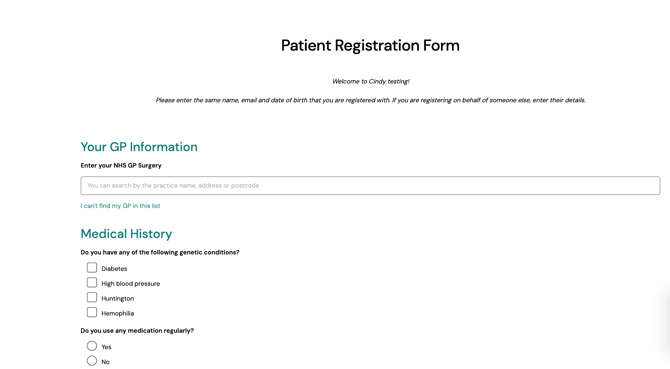The height and width of the screenshot is (369, 670).
Task: Click the "Enter your NHS GP Surgery" field label
Action: pos(121,165)
